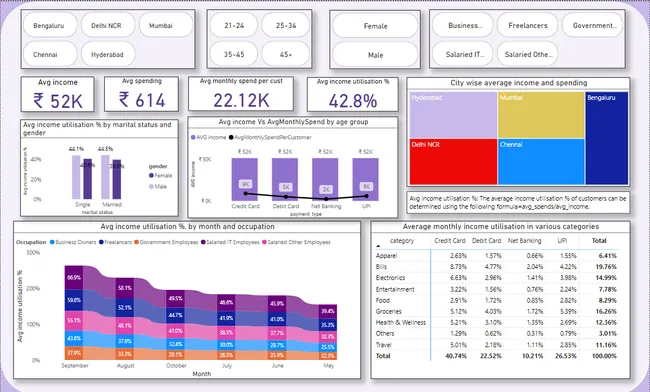The image size is (650, 392).
Task: Click the Married marital status axis label
Action: (112, 205)
